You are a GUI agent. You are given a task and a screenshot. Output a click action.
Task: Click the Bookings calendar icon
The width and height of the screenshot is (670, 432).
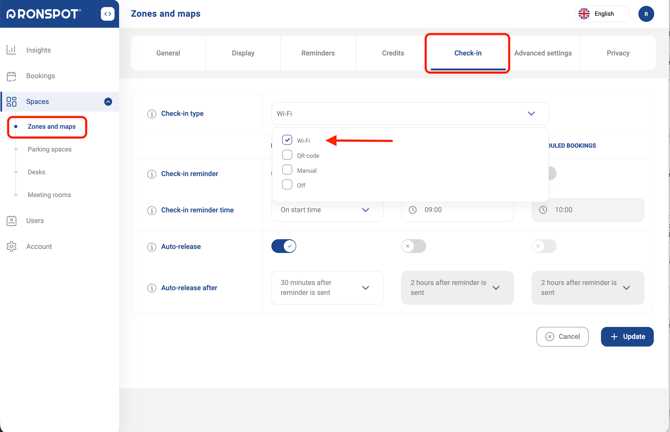click(11, 76)
